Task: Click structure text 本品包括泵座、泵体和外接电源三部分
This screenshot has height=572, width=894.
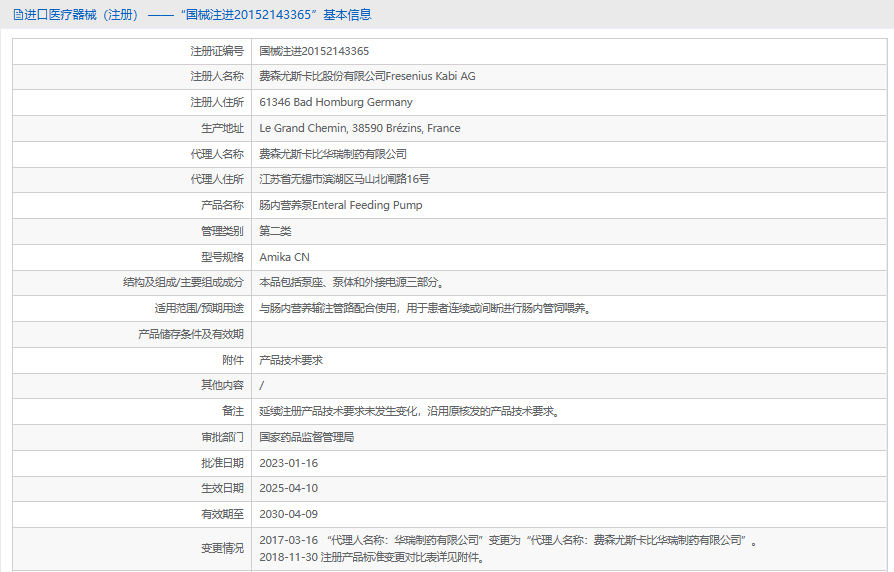Action: coord(349,282)
